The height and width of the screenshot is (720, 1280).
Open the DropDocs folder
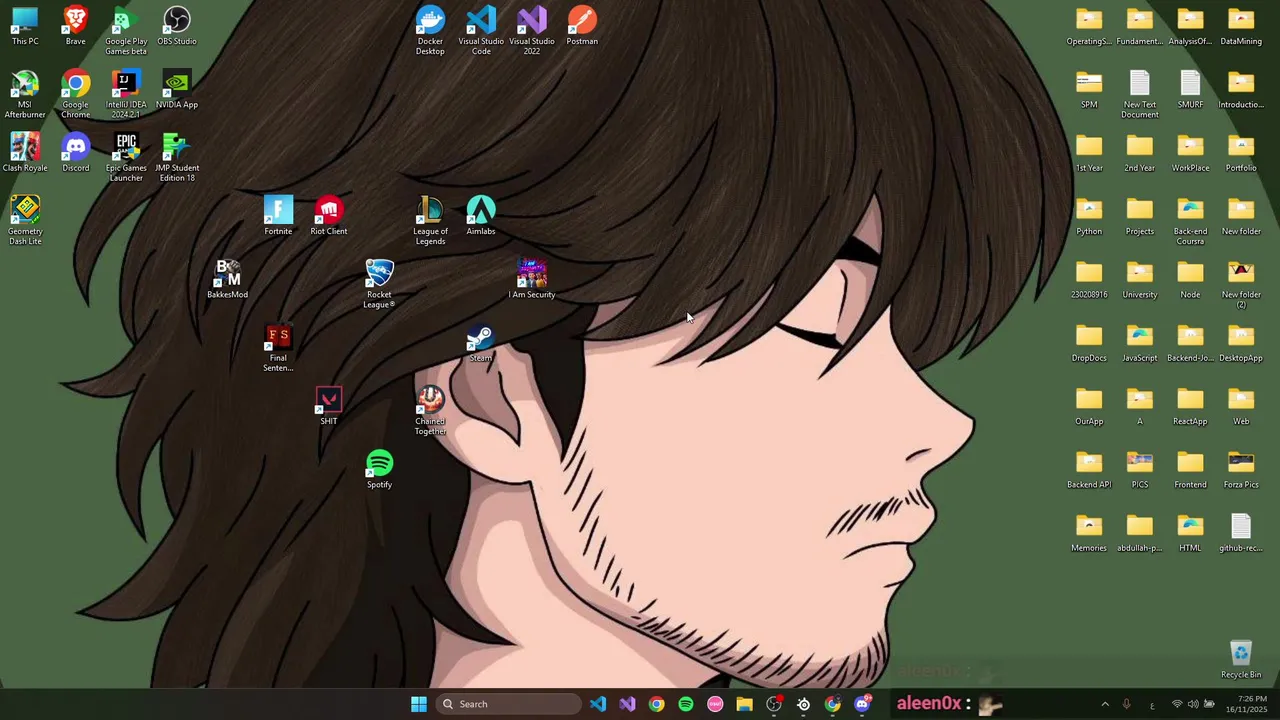pos(1089,343)
